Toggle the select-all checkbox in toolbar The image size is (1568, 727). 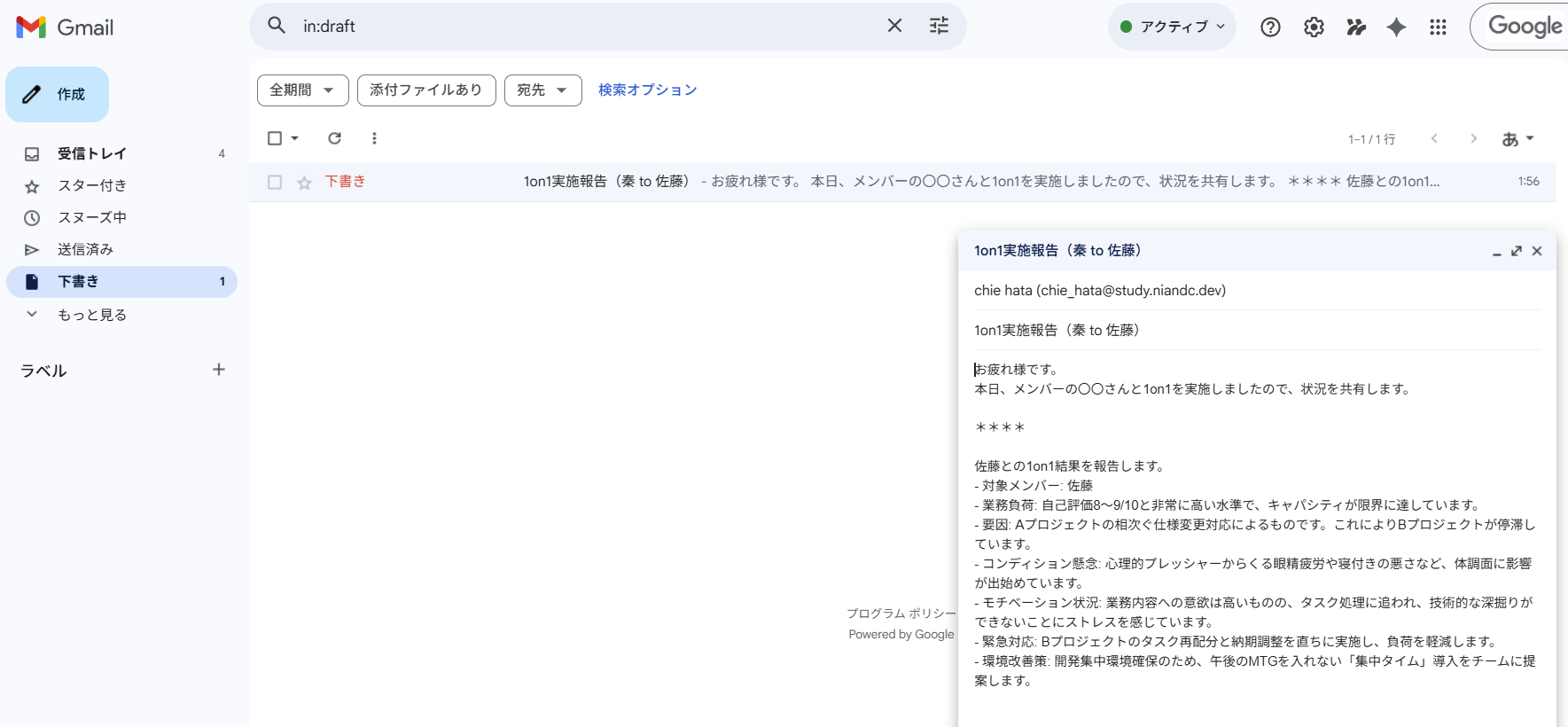pyautogui.click(x=275, y=138)
